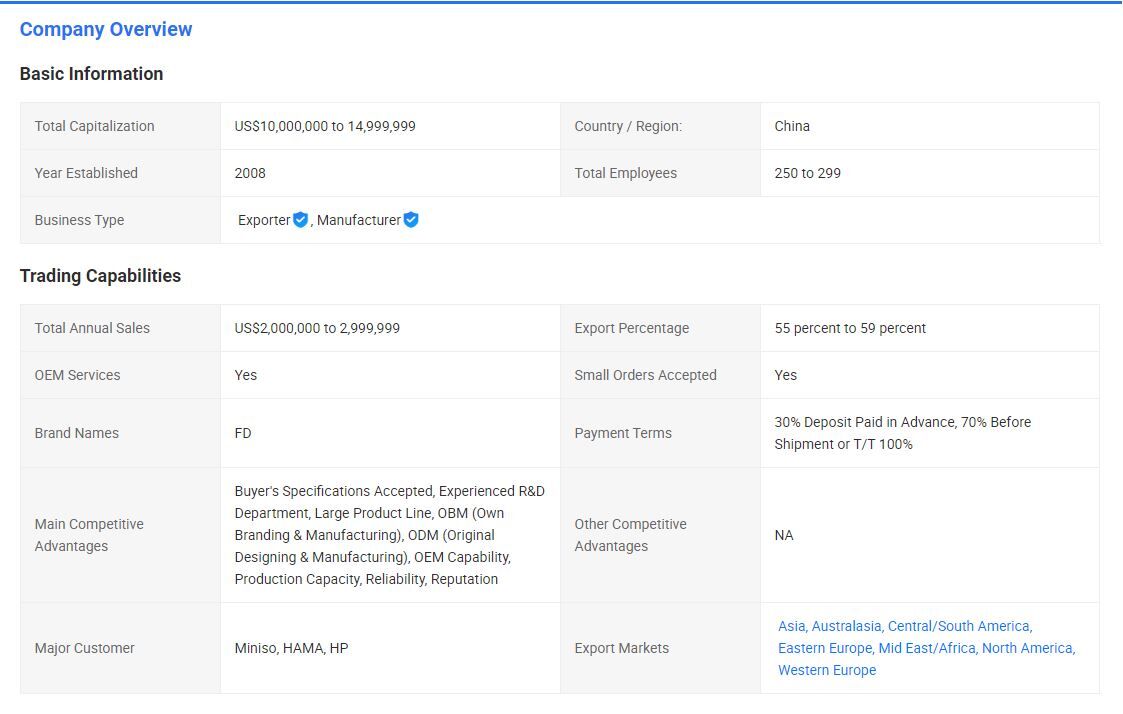Open the Asia export market link
This screenshot has height=714, width=1123.
(791, 626)
